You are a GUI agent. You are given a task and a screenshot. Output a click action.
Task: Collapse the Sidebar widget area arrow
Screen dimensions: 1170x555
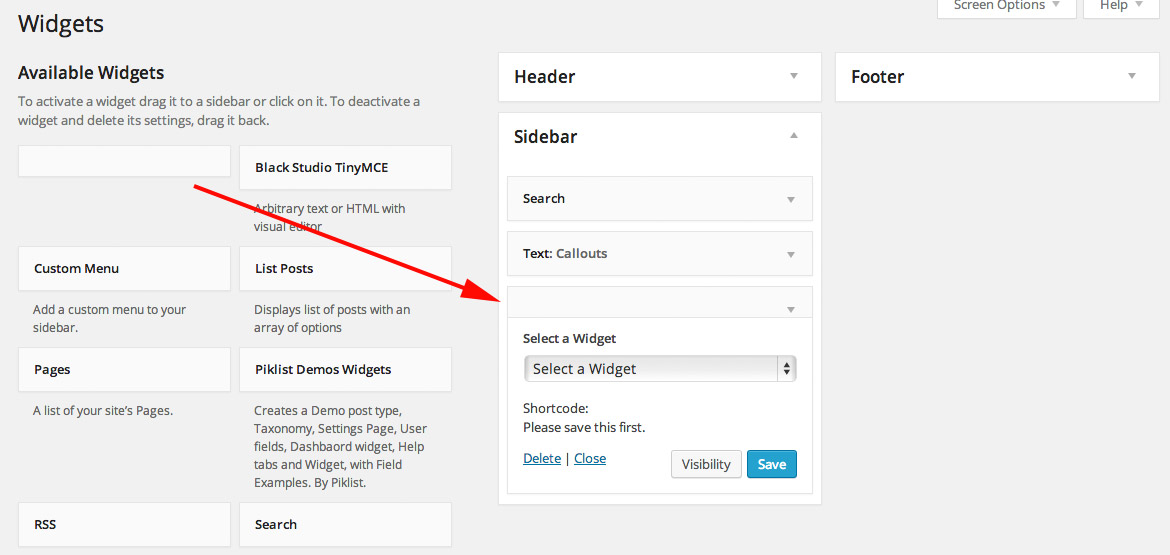pos(794,136)
